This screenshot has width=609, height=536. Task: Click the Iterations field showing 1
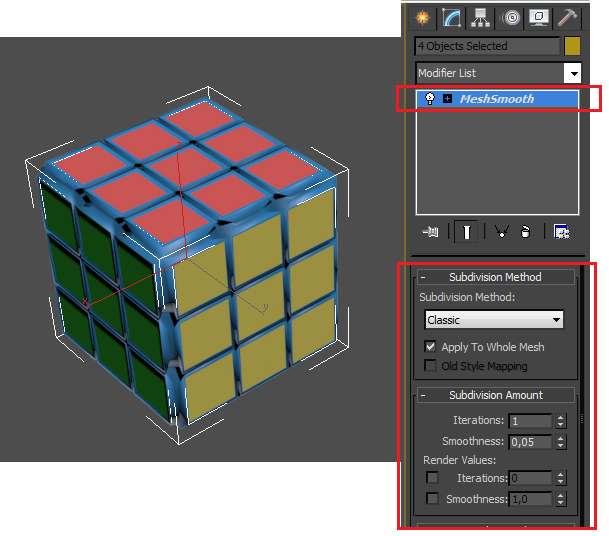530,421
